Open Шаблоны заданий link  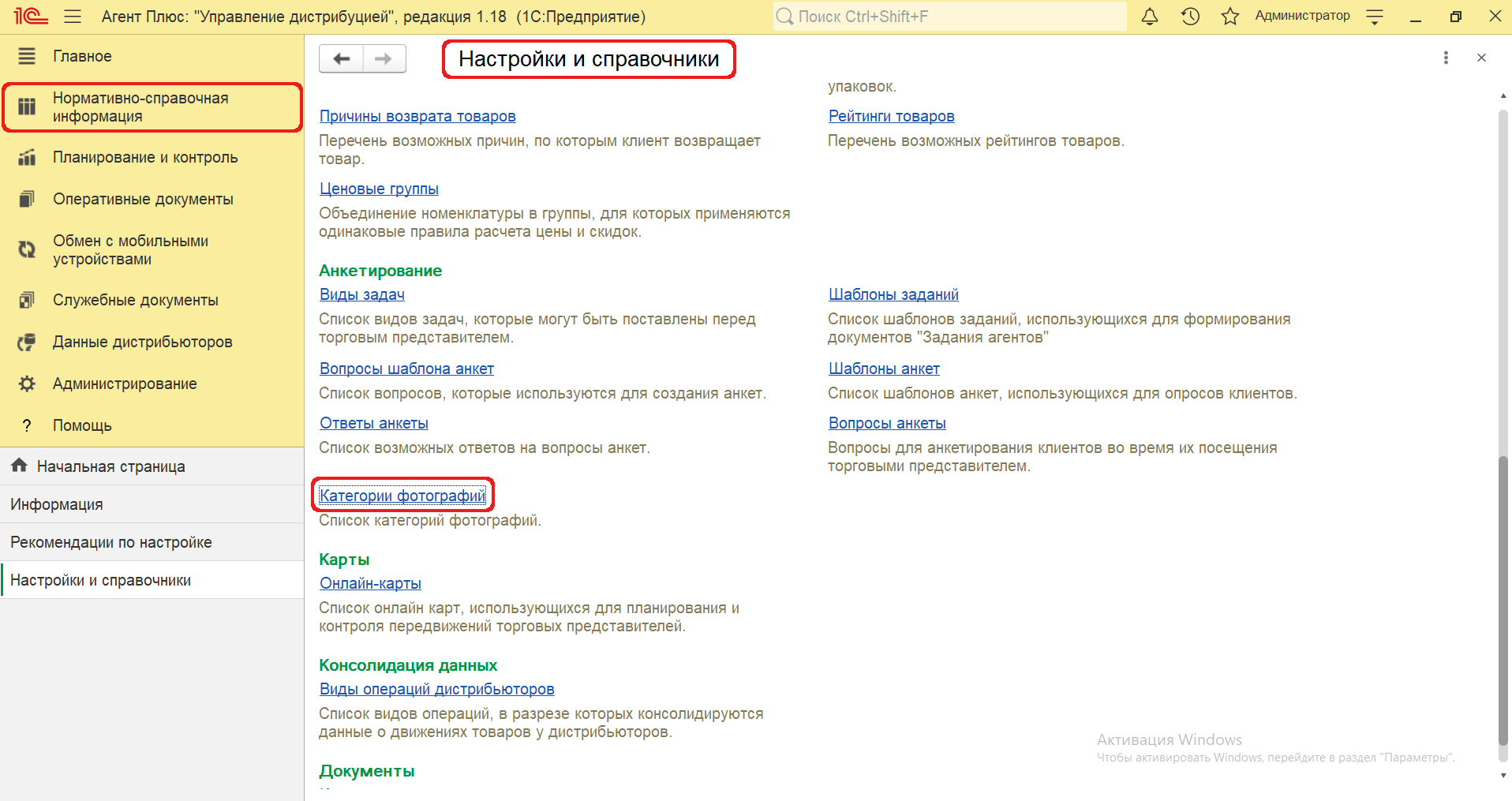click(893, 294)
